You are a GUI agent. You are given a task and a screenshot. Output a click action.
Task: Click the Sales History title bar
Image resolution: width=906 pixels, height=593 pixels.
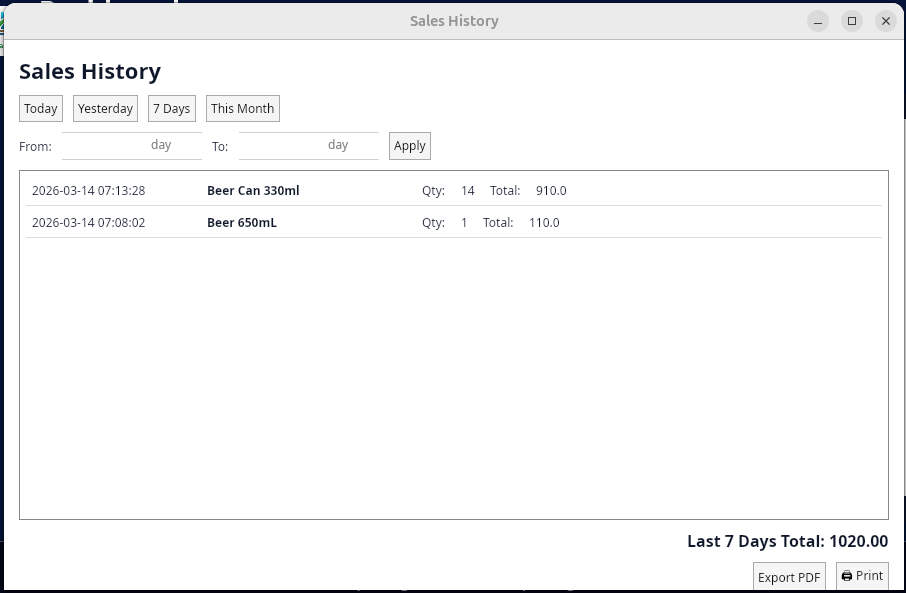(x=453, y=21)
